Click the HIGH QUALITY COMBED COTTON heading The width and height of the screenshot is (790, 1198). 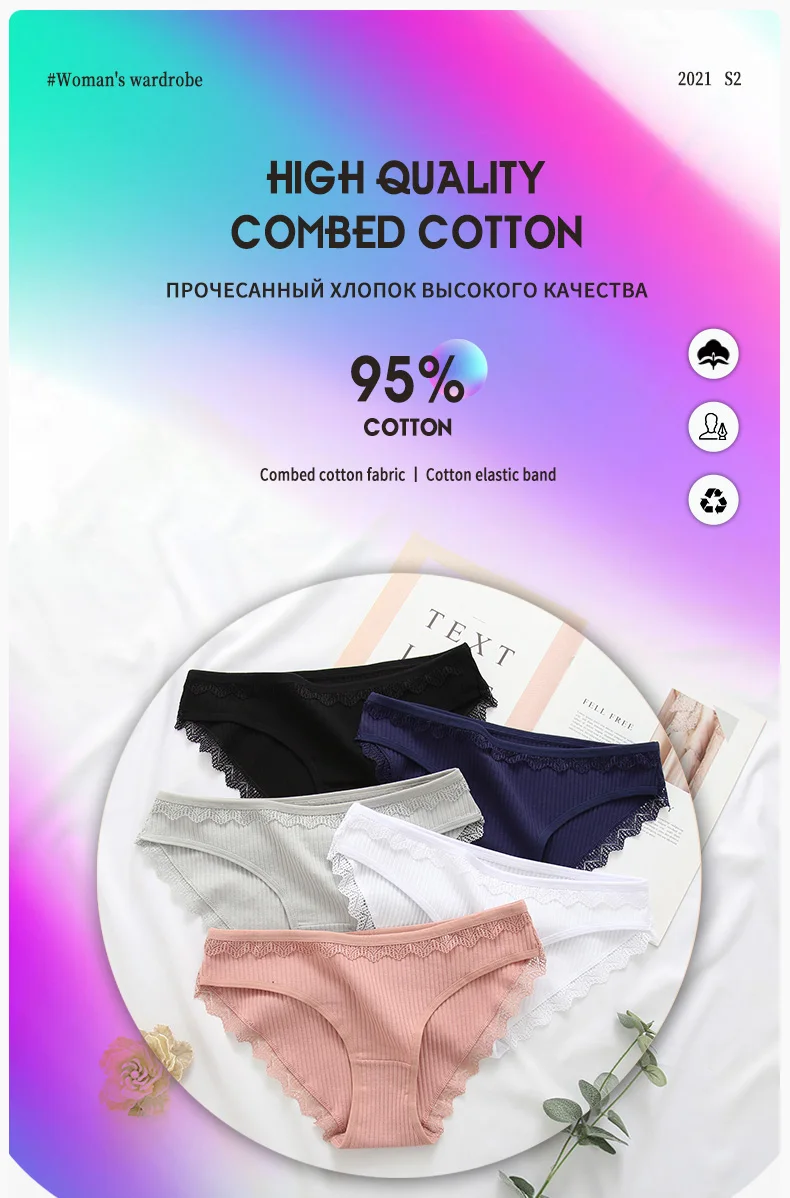pos(406,205)
